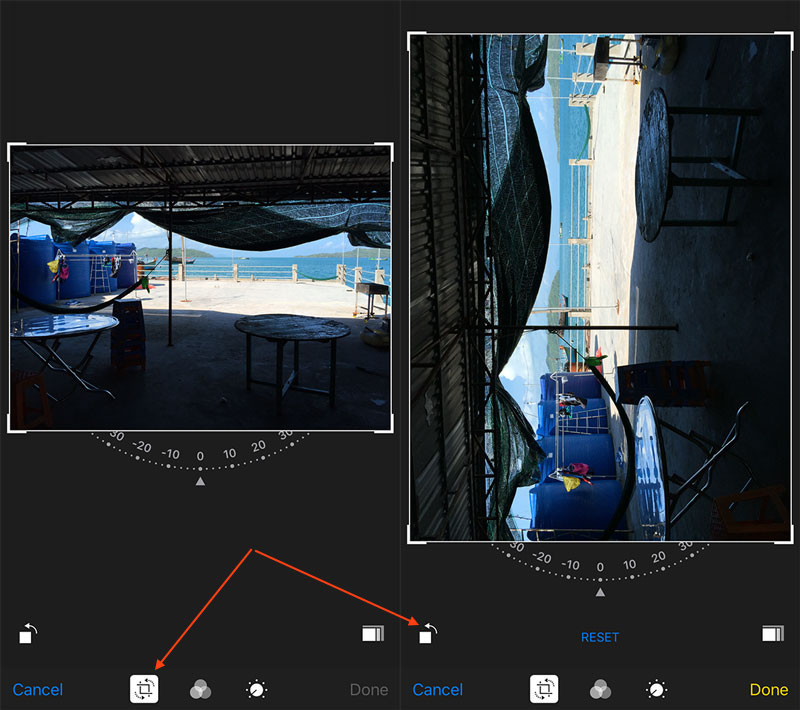Tap the top-left crop handle of the landscape photo
Viewport: 800px width, 710px height.
tap(12, 147)
